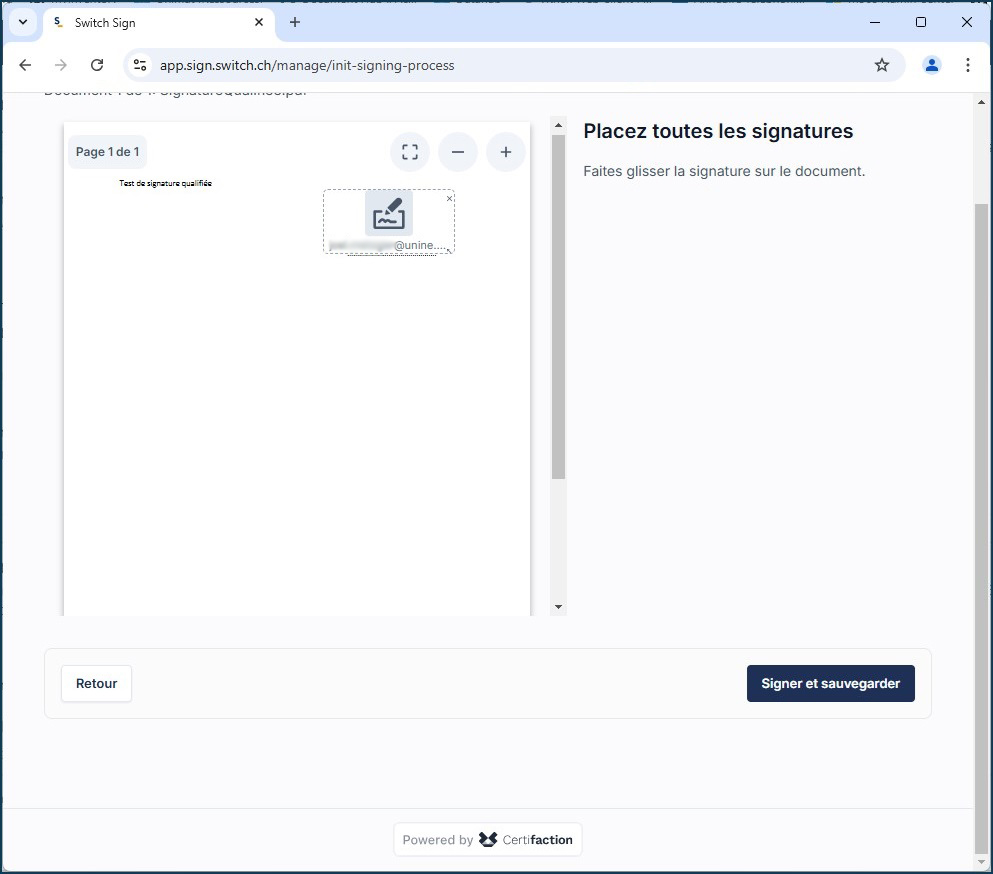Open the Powered by Certifaction link
The image size is (993, 874).
488,840
